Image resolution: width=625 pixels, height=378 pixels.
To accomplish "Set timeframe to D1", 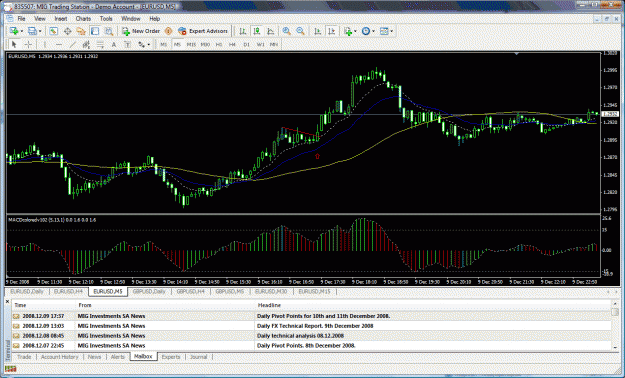I will tap(246, 45).
